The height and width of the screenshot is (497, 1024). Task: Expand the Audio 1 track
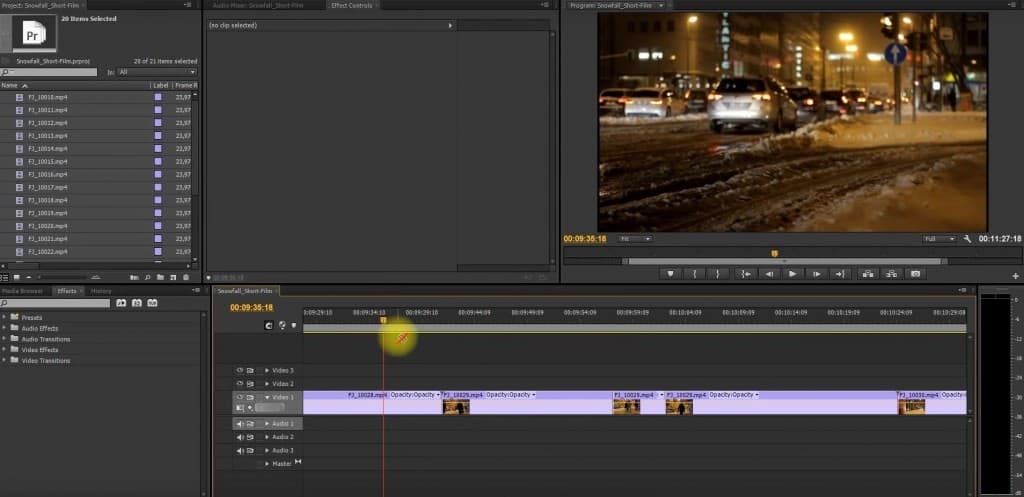click(266, 424)
